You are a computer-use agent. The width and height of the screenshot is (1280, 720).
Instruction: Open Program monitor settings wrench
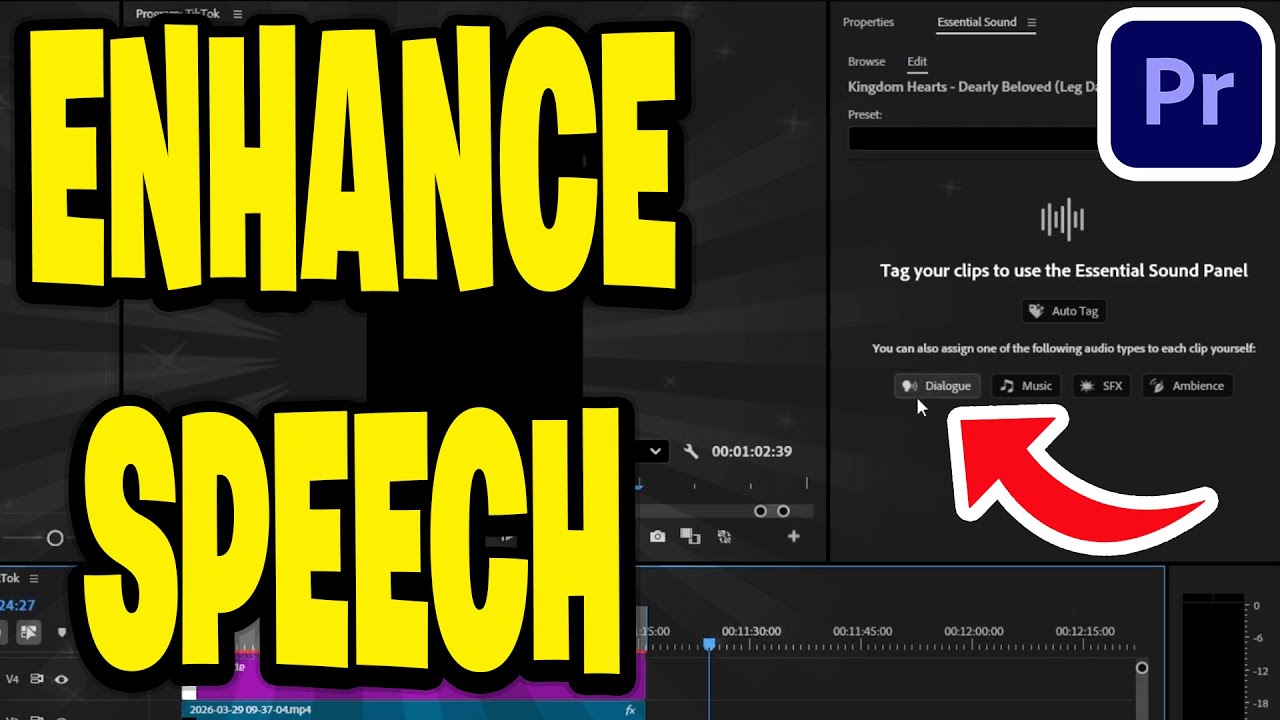[x=691, y=451]
